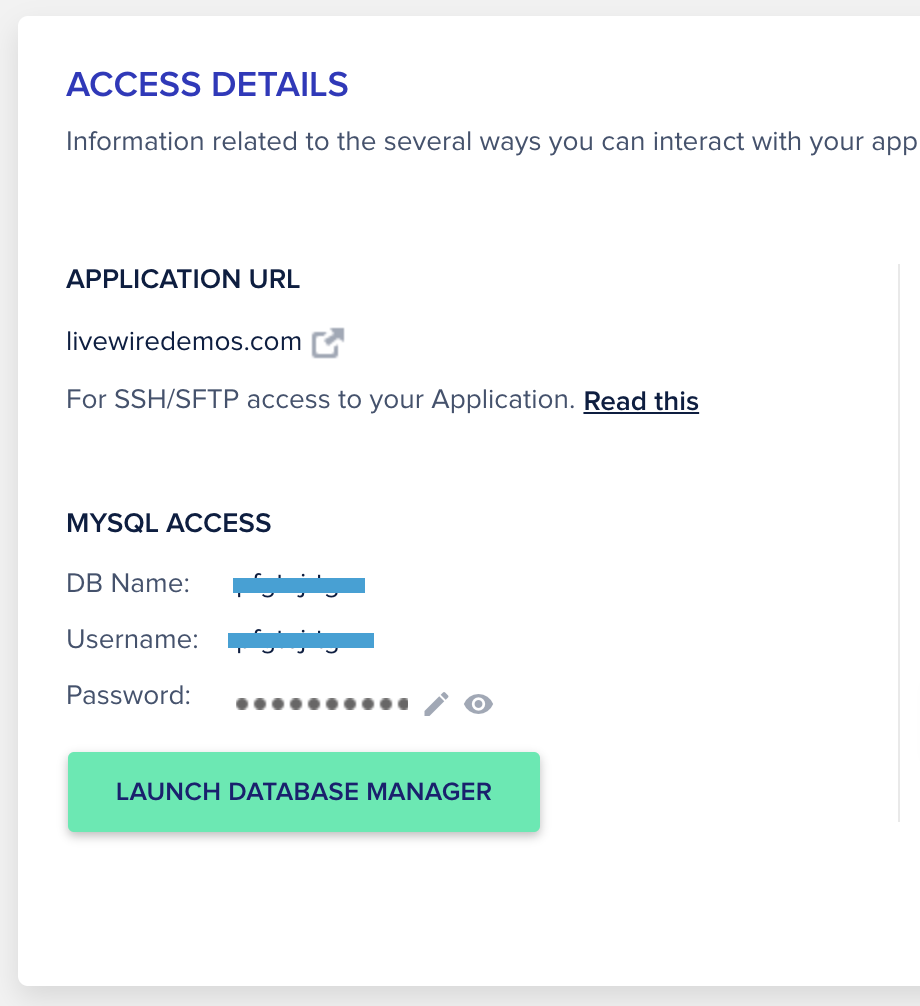Select the redacted Username value
Screen dimensions: 920x1006
click(301, 640)
